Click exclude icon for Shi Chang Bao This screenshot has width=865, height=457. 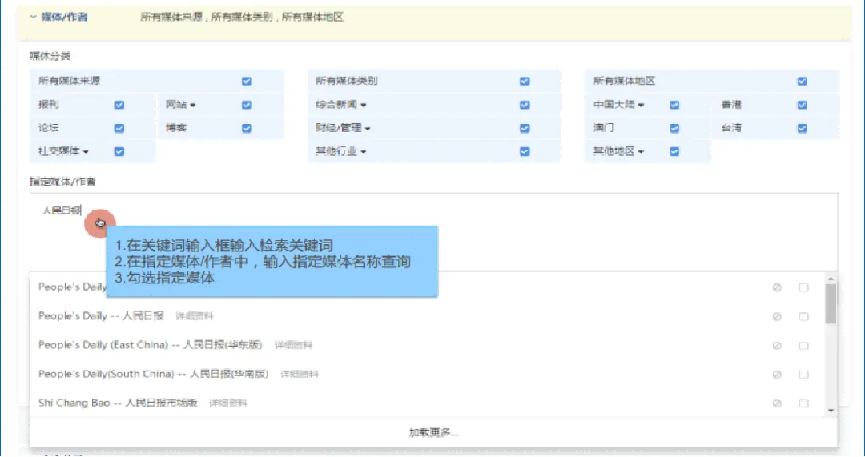point(776,403)
